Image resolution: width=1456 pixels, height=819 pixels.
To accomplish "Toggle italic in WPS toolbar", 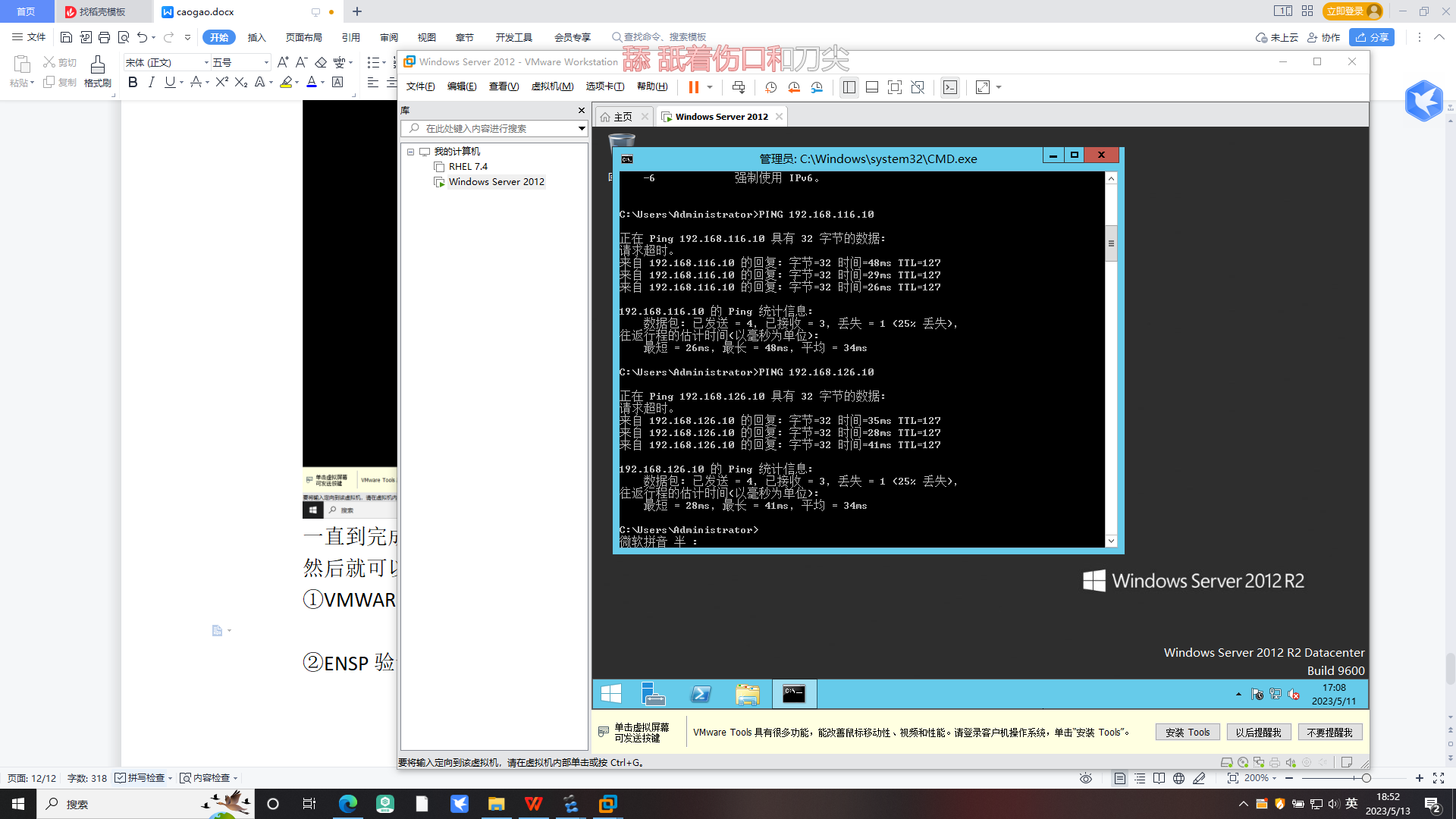I will click(152, 83).
